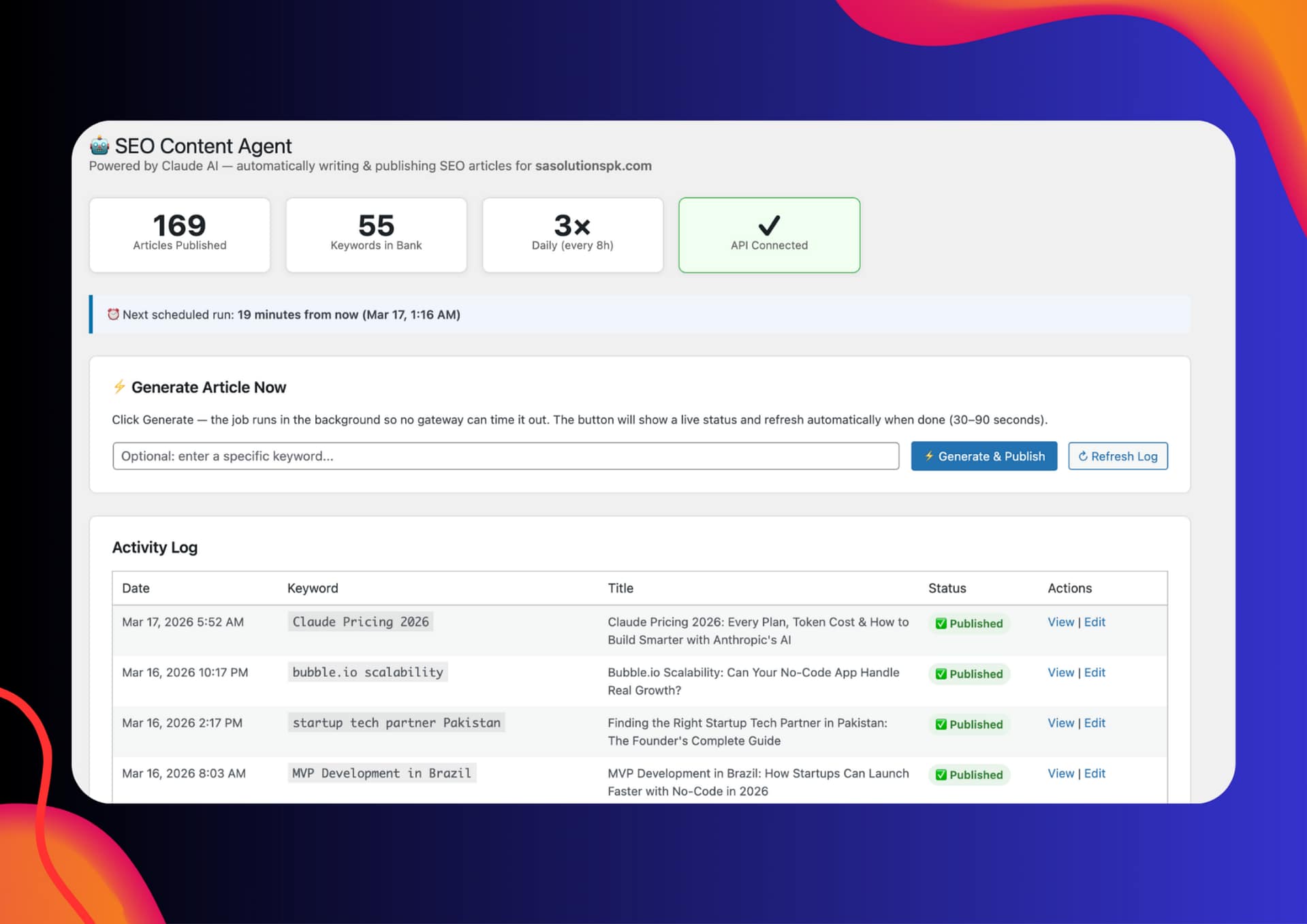This screenshot has height=924, width=1307.
Task: Click green check icon in MVP Development row
Action: pyautogui.click(x=941, y=775)
